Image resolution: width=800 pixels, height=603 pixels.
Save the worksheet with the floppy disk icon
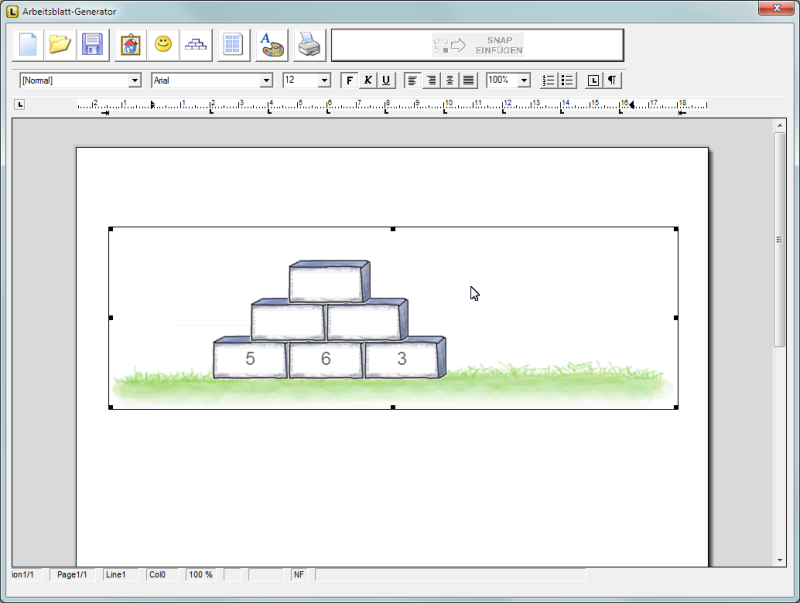pos(92,44)
